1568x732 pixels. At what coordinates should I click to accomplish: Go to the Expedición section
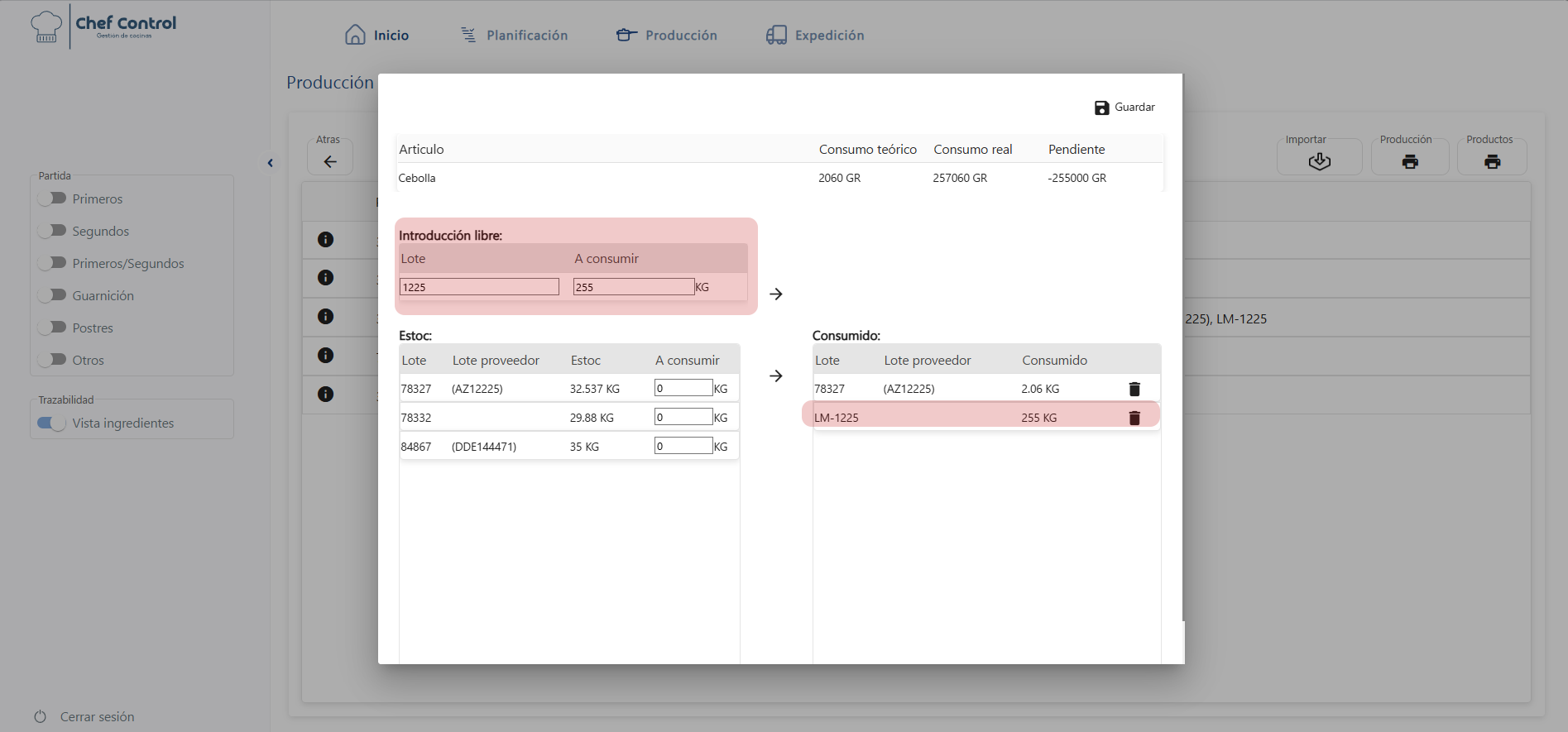(x=815, y=35)
